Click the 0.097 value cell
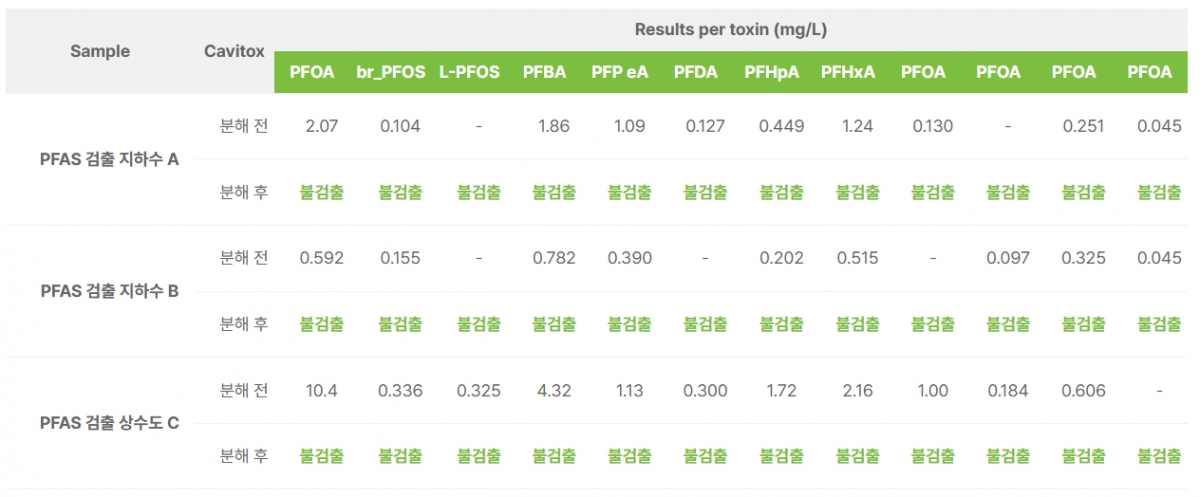Viewport: 1200px width, 497px height. coord(1007,258)
